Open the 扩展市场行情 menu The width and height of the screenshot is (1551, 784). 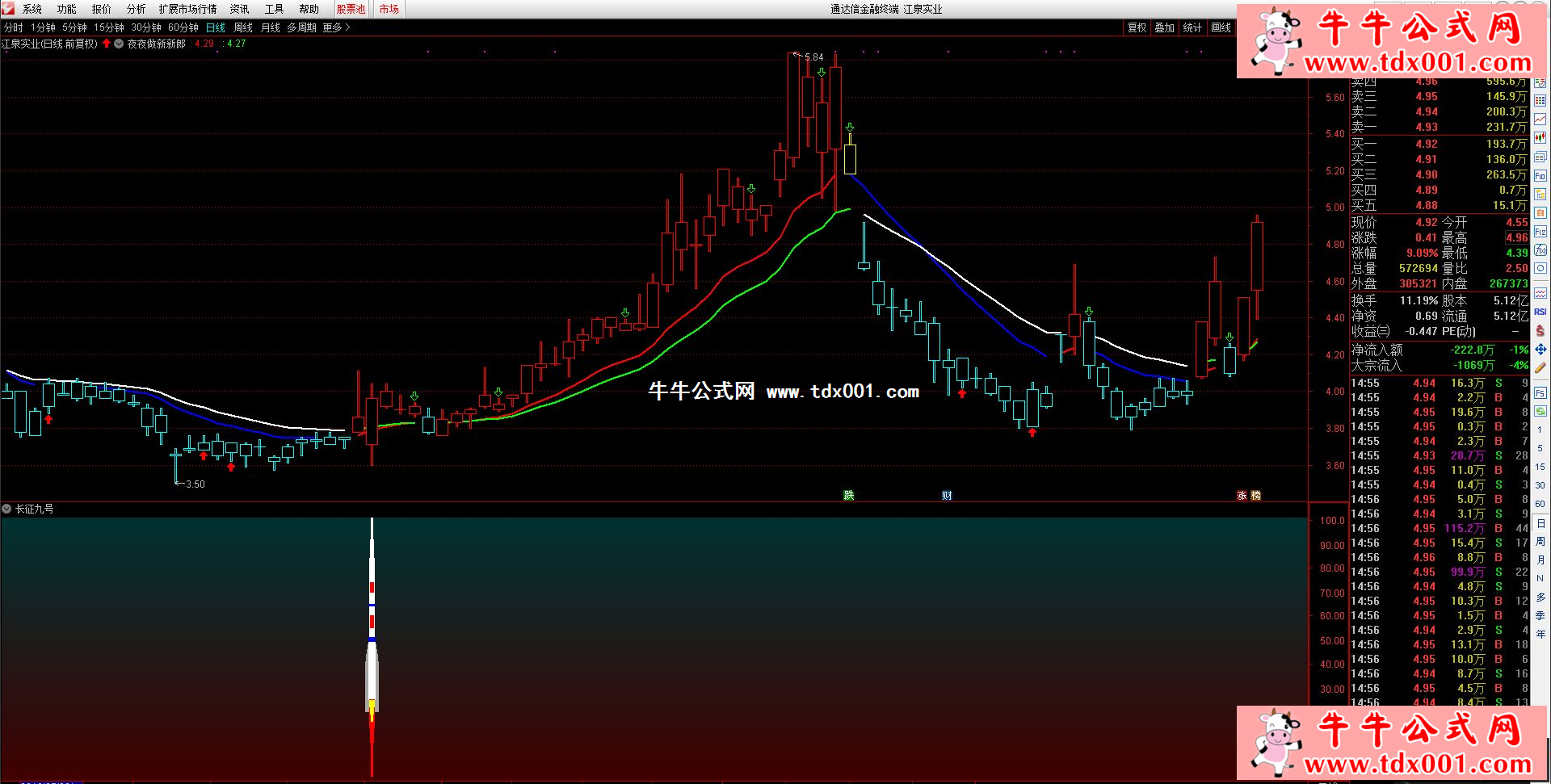pyautogui.click(x=188, y=9)
